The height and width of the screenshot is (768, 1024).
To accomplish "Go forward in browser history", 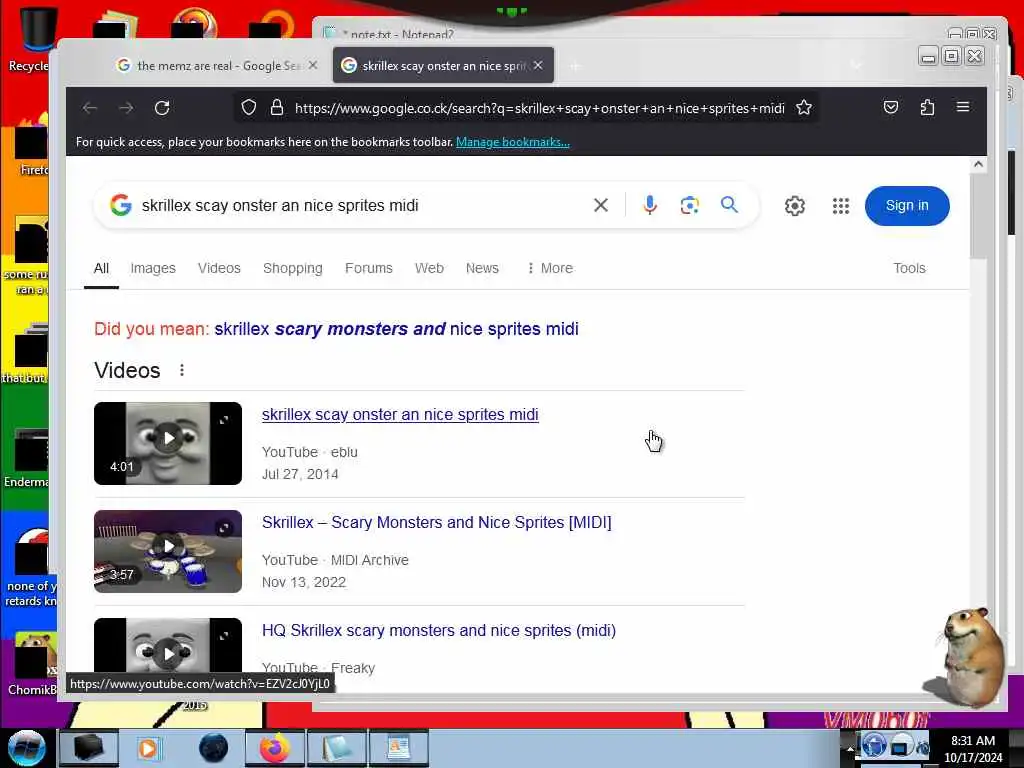I will (126, 108).
